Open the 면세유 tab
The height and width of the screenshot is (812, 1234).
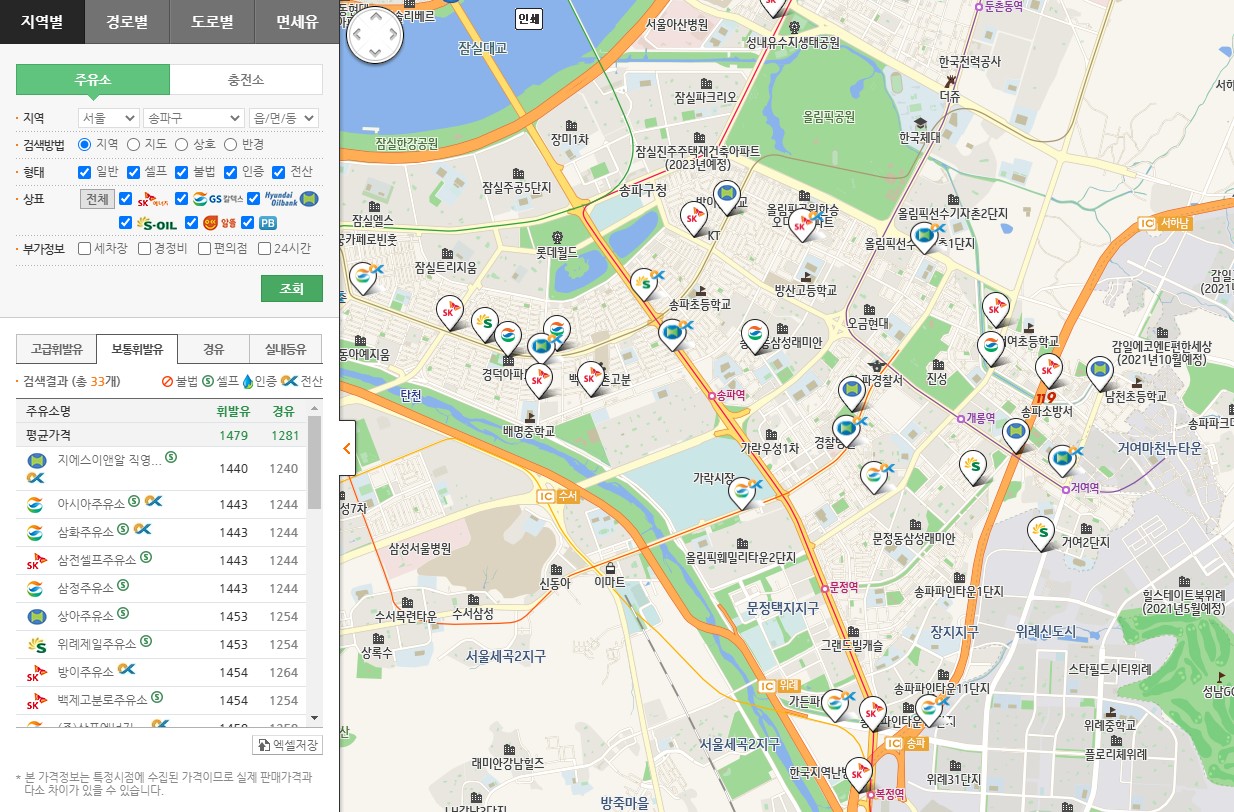[297, 22]
